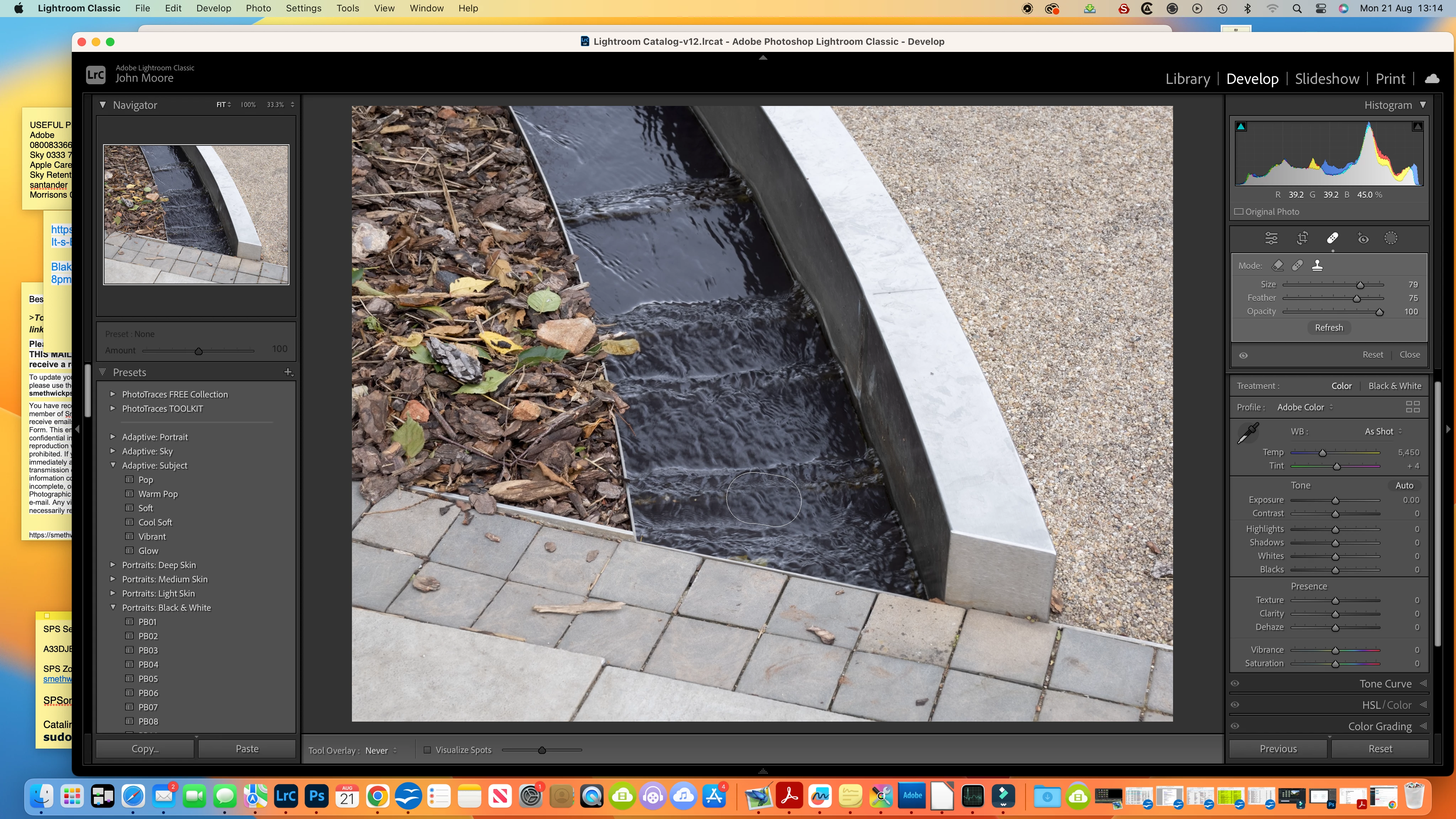Enable the Visualize Spots checkbox

coord(427,750)
